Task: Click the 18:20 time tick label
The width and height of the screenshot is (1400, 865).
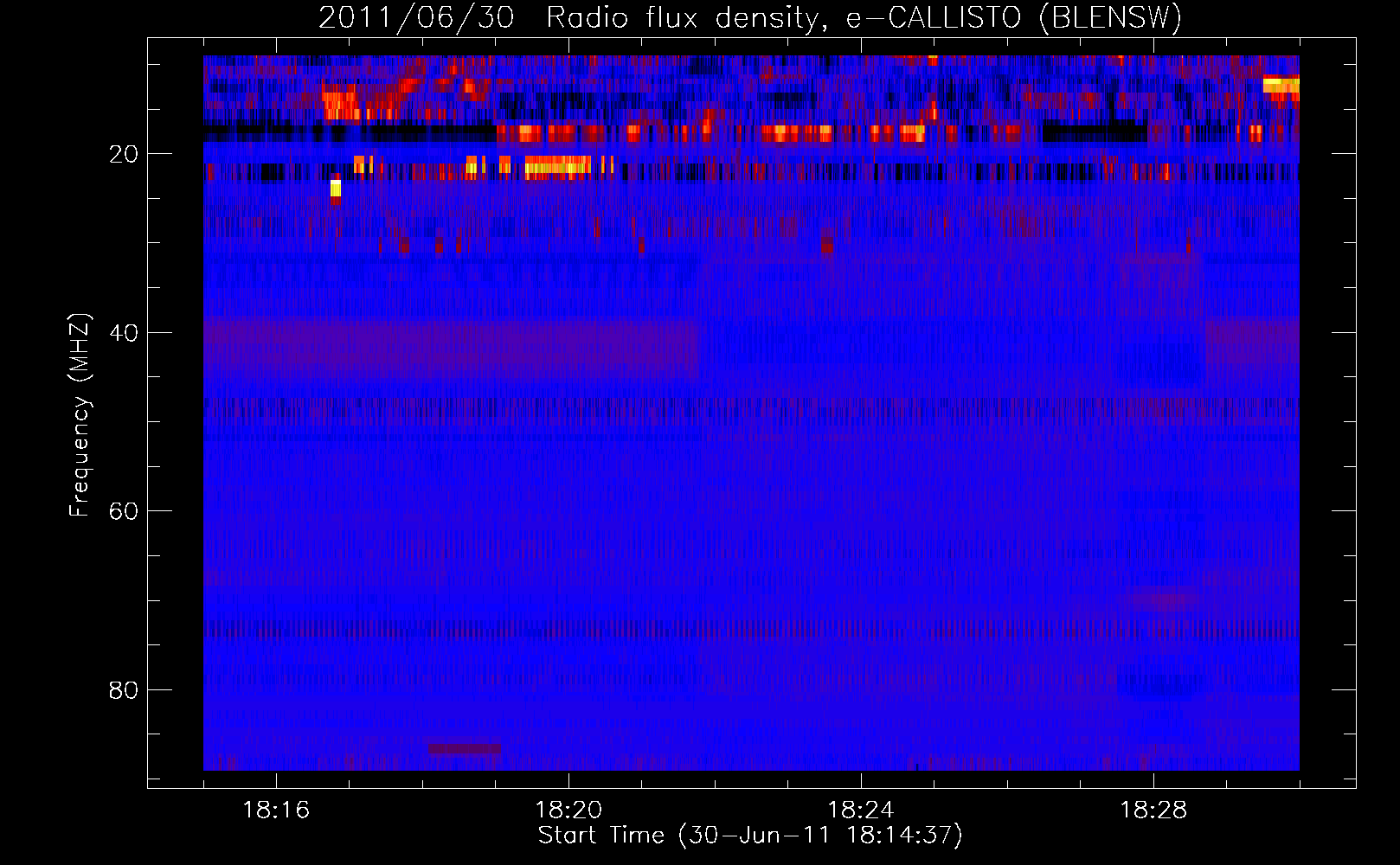Action: (568, 811)
